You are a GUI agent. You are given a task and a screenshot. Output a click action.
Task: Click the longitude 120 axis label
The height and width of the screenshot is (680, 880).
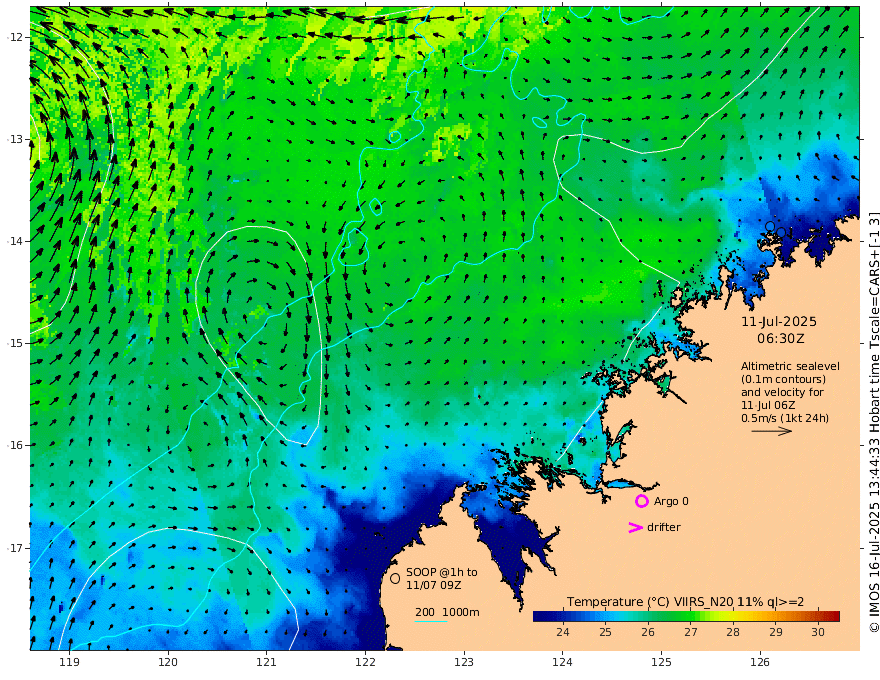(168, 662)
